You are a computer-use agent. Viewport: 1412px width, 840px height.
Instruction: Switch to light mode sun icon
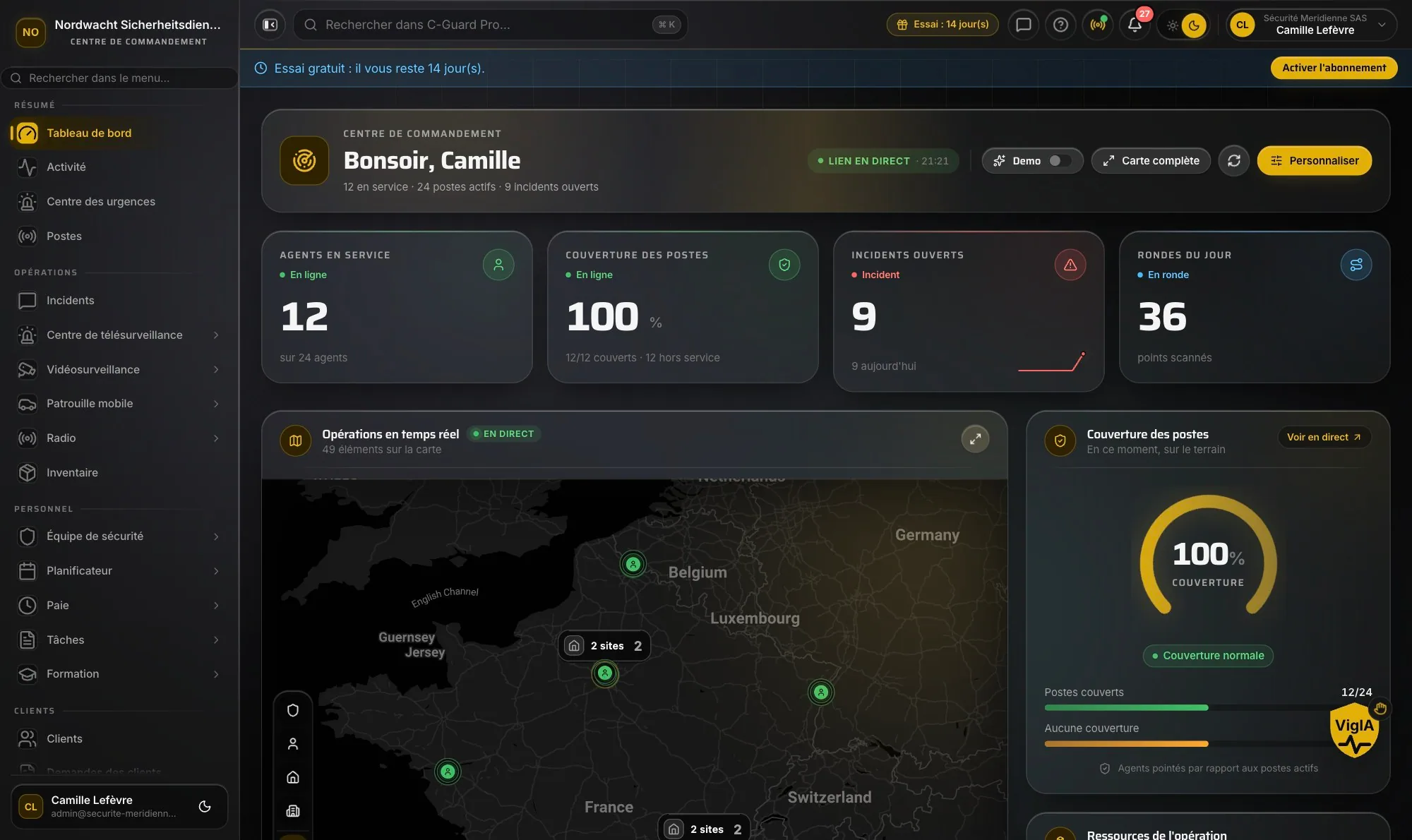[1172, 25]
